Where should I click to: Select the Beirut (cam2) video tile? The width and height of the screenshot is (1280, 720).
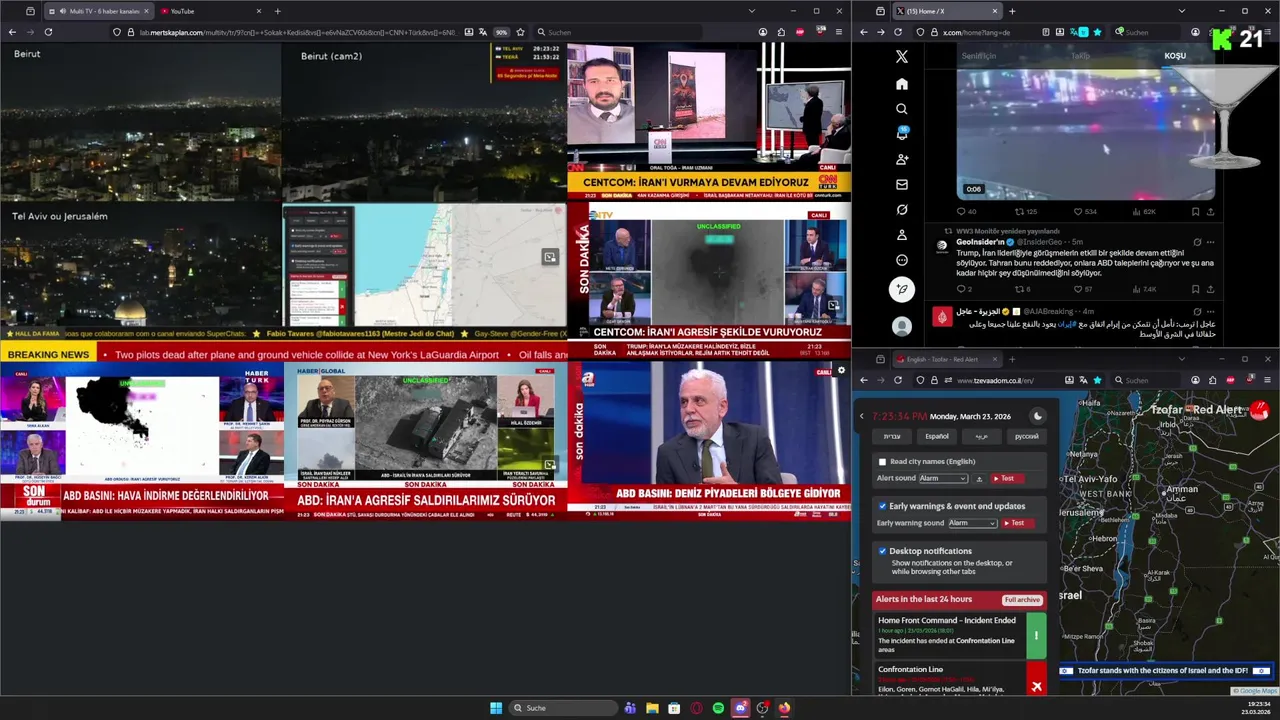[x=424, y=122]
